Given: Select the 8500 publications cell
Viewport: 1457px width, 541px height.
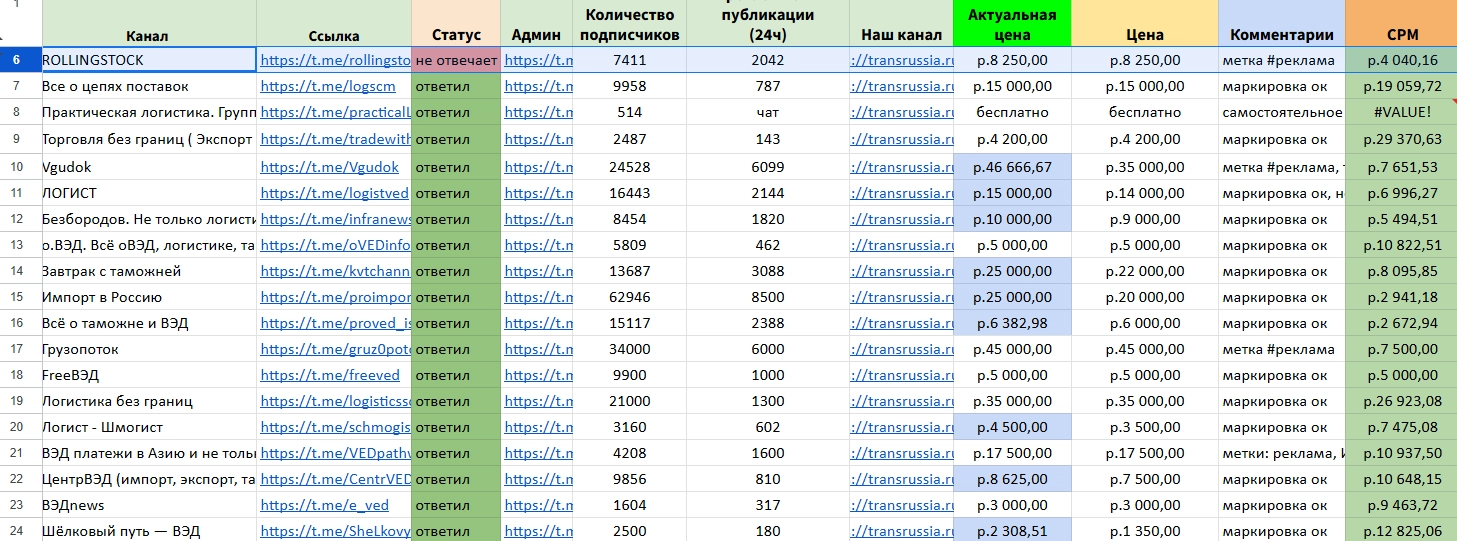Looking at the screenshot, I should [768, 297].
